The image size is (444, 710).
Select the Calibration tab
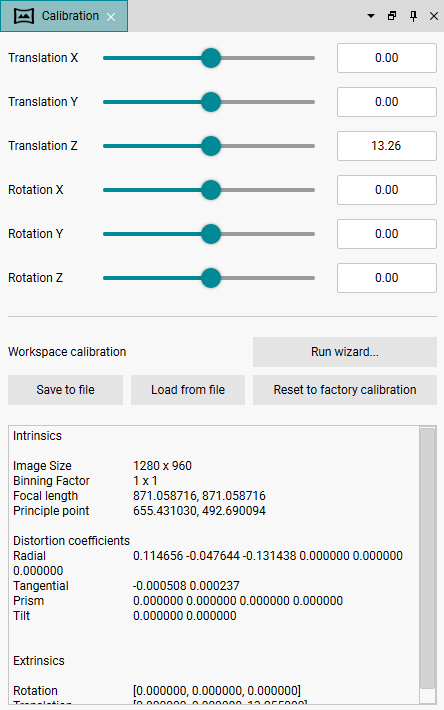coord(64,16)
